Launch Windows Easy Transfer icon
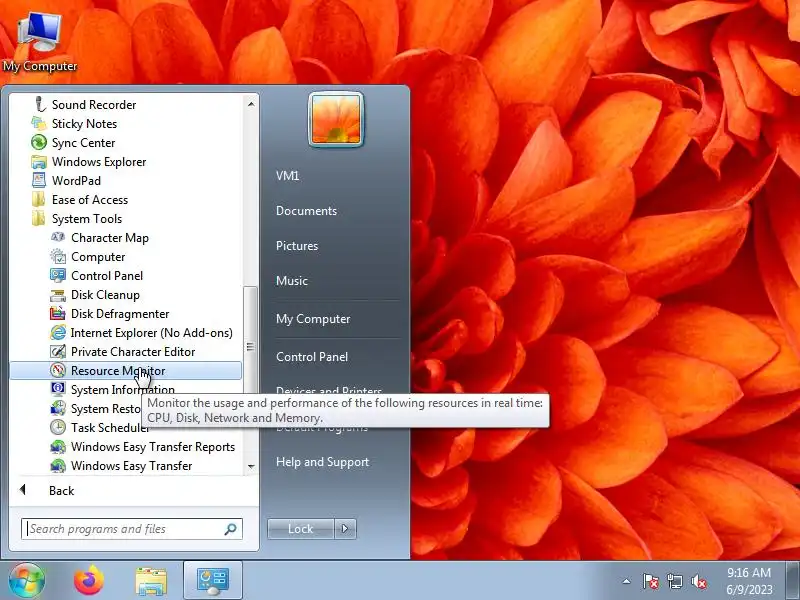The height and width of the screenshot is (600, 800). [58, 465]
